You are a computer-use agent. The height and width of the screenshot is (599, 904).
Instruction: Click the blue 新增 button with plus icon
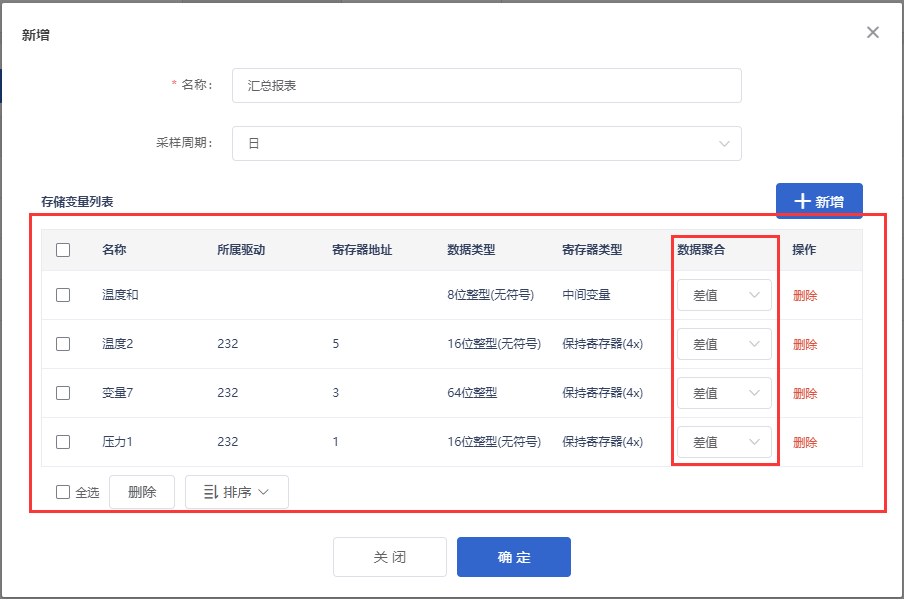[819, 201]
